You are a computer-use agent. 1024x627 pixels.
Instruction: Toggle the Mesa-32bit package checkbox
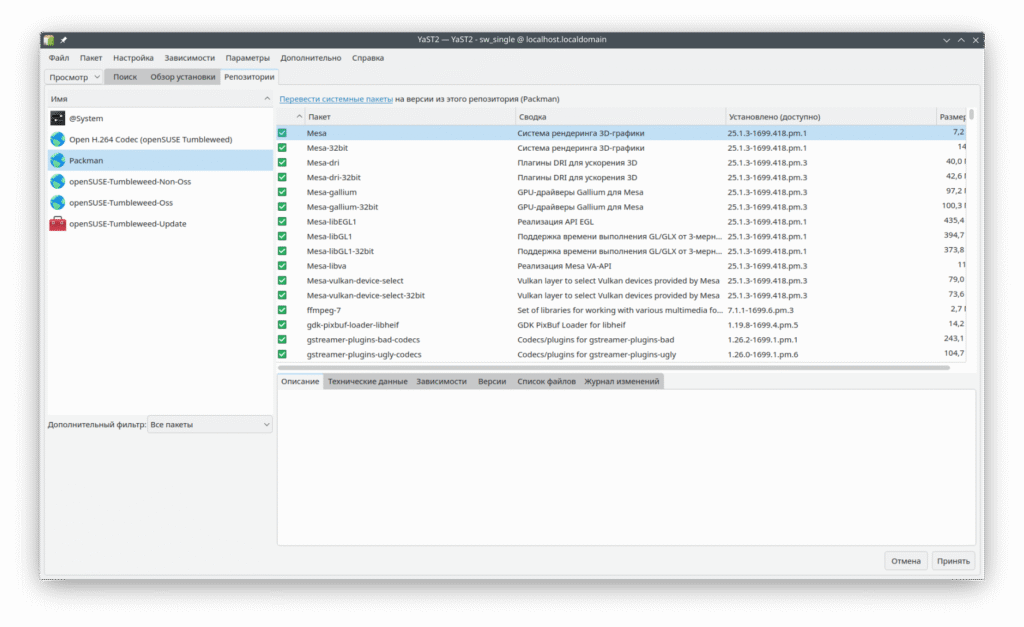[282, 148]
